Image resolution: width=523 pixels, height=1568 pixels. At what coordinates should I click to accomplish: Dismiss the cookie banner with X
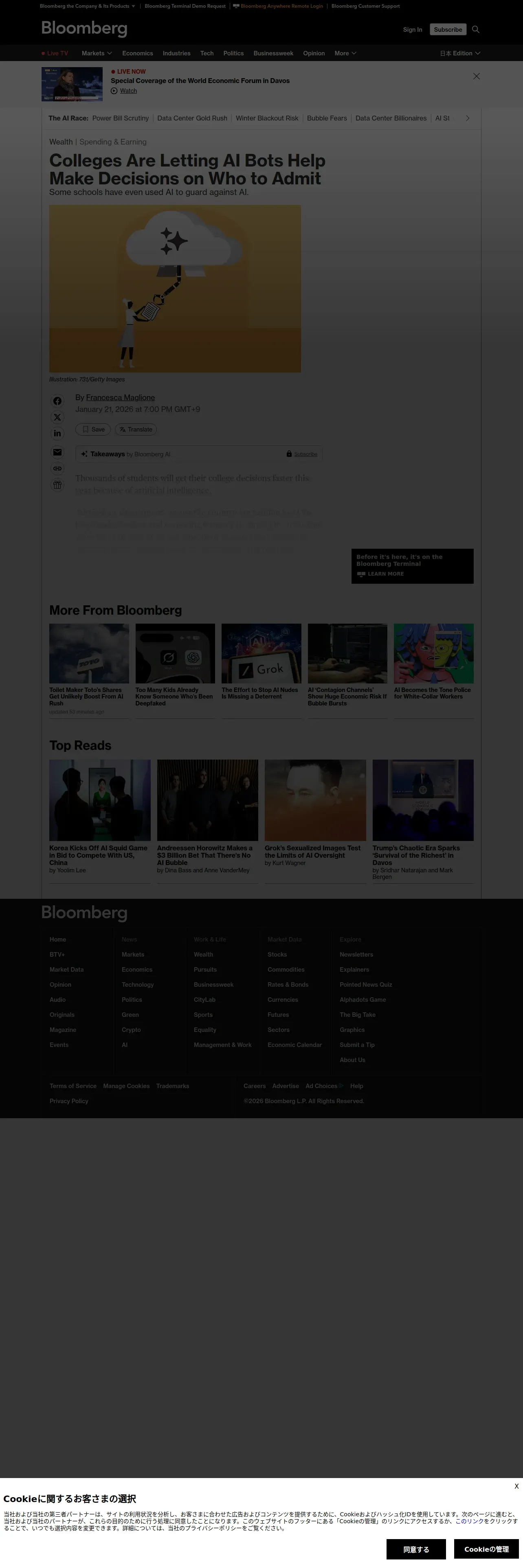[516, 1487]
